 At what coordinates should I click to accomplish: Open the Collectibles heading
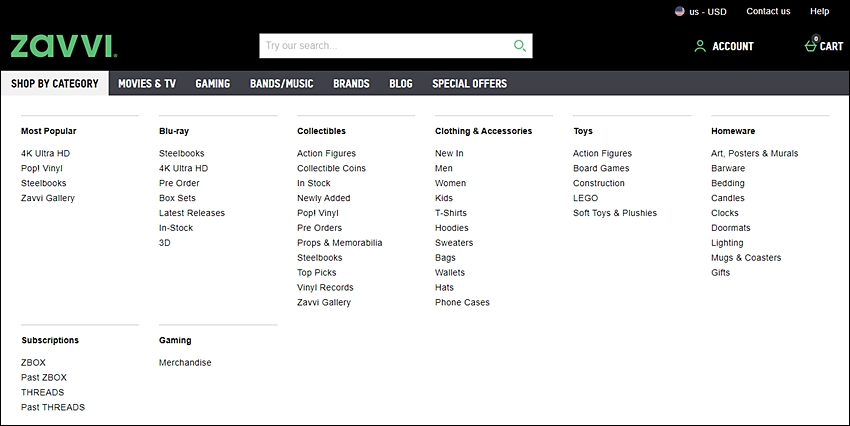tap(321, 131)
